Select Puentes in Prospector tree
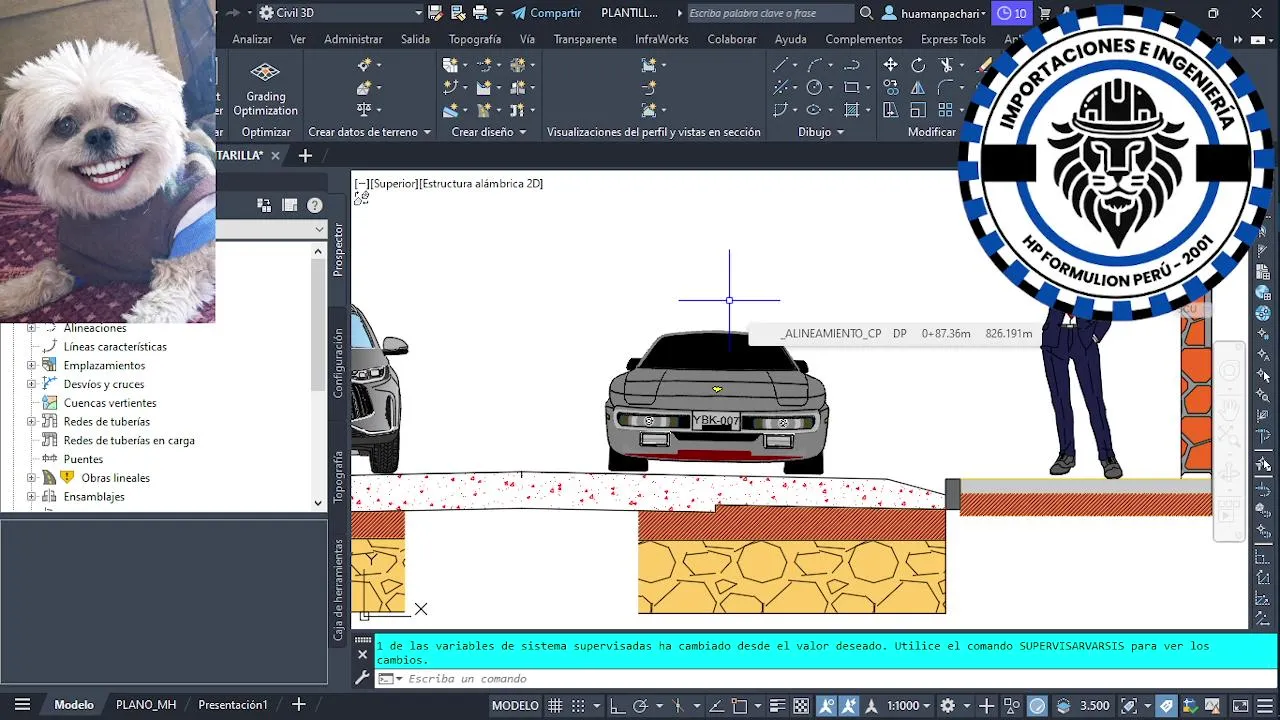1280x720 pixels. (83, 459)
